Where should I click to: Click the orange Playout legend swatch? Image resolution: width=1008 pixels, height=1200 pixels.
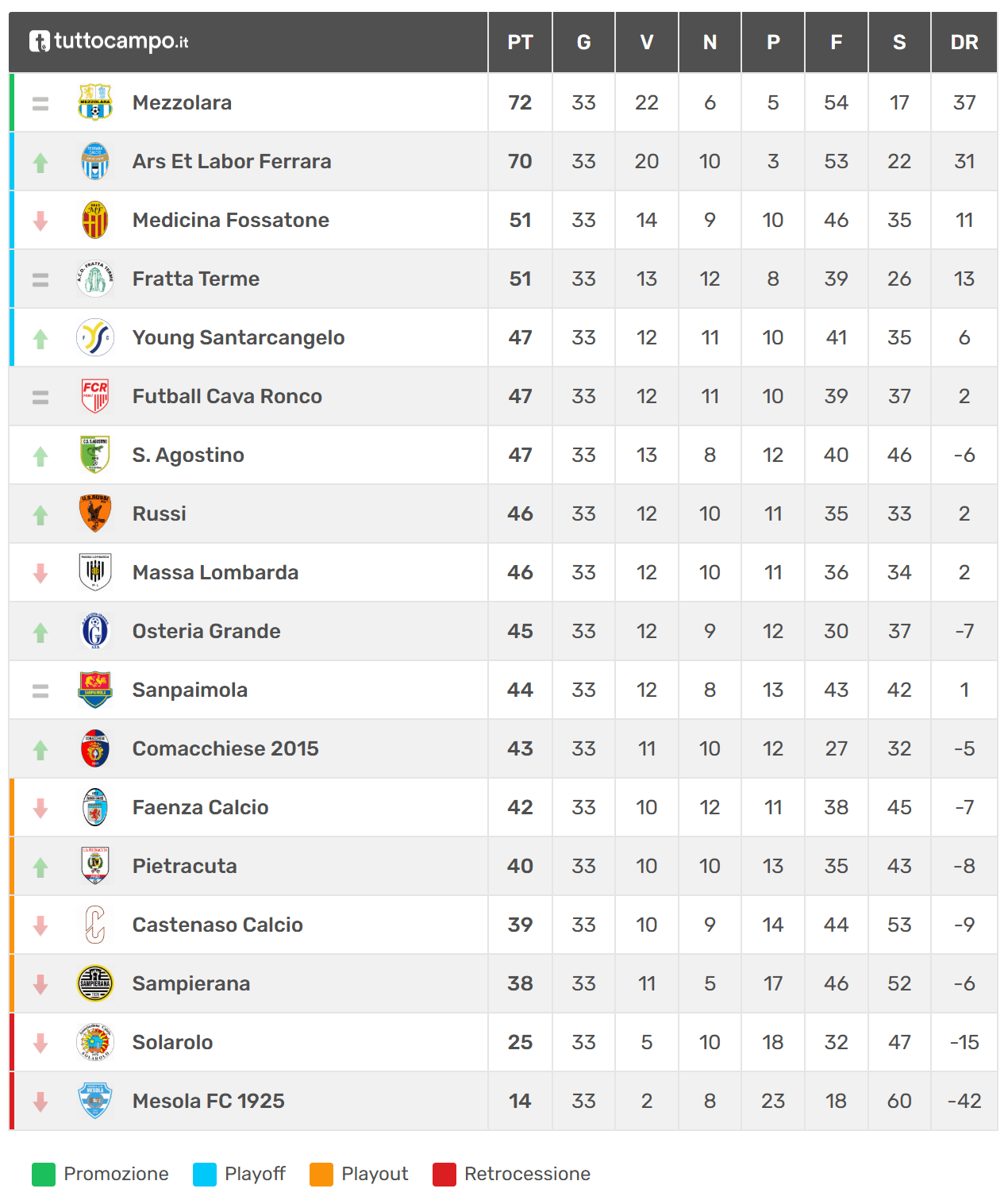click(321, 1175)
